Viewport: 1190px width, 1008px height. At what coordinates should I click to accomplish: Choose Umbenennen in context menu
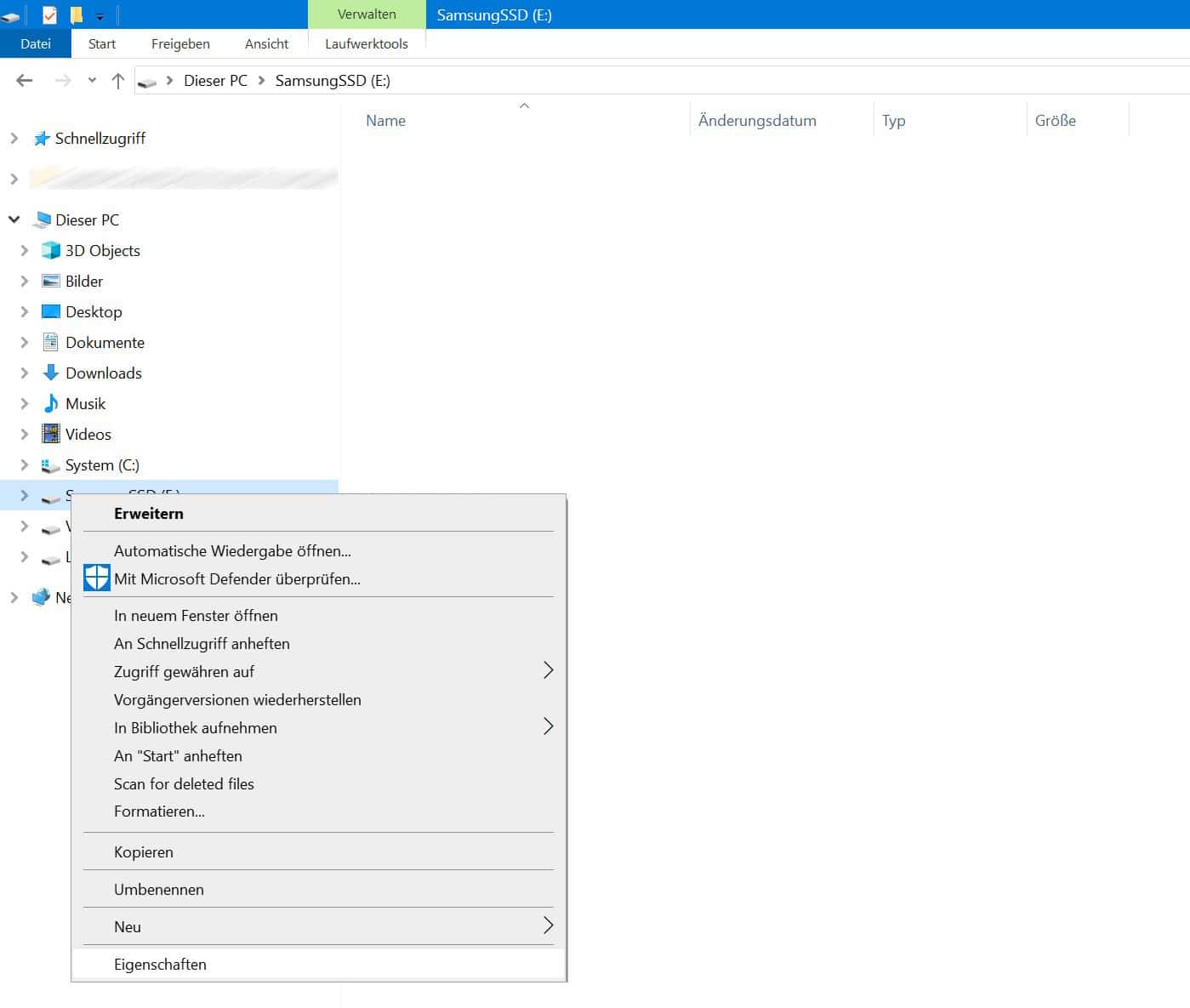pos(319,889)
